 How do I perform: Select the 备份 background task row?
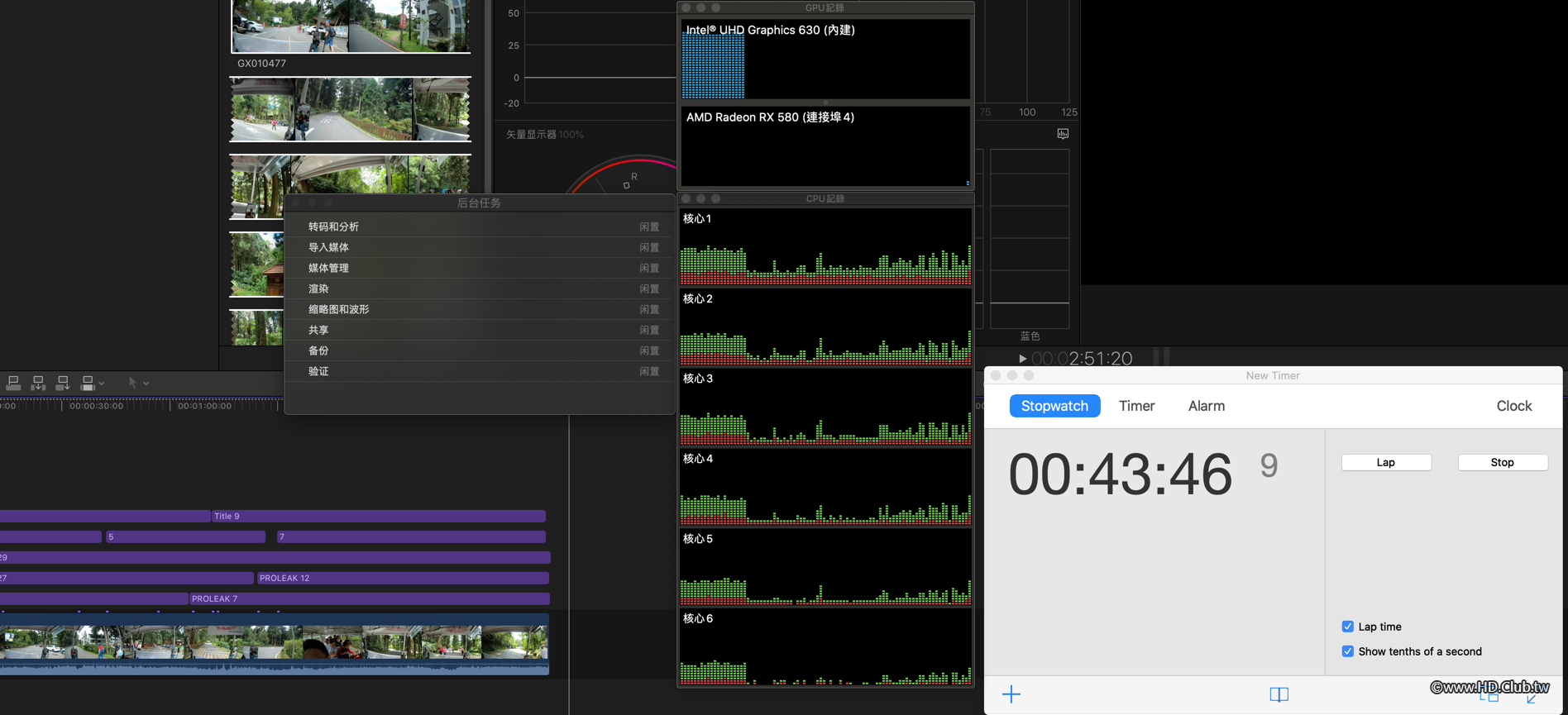tap(479, 350)
